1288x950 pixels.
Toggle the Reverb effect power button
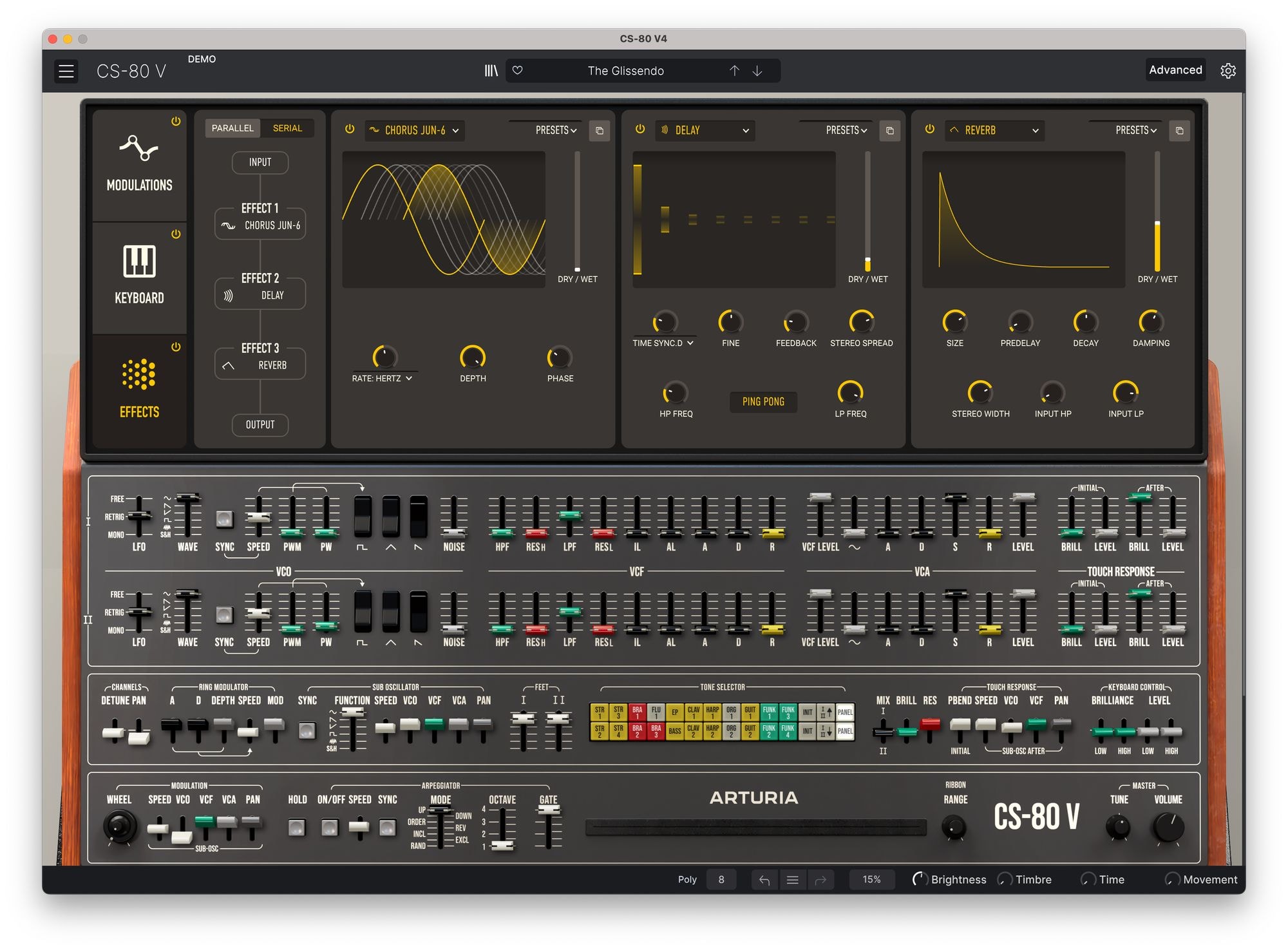point(930,129)
